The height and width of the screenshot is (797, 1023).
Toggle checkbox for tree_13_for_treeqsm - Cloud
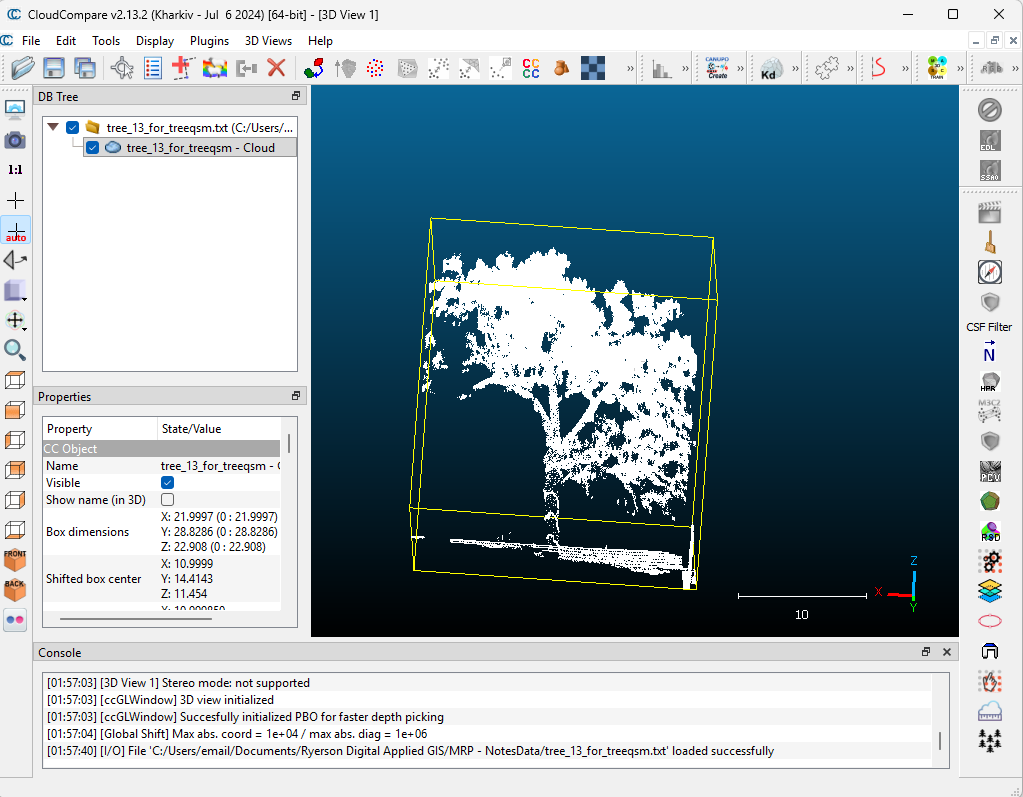pyautogui.click(x=92, y=148)
